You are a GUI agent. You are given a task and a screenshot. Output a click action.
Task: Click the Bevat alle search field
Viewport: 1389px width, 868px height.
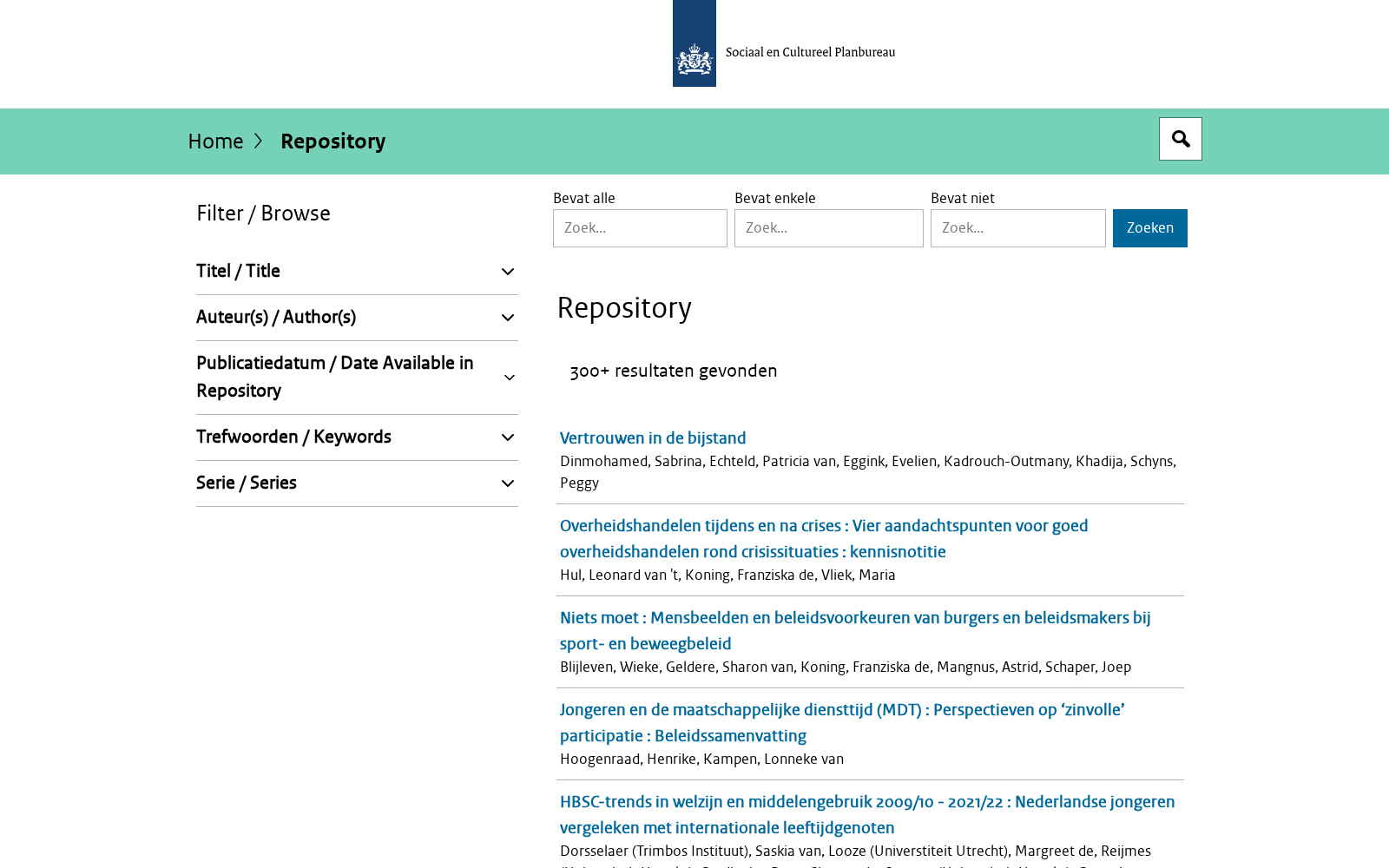pyautogui.click(x=640, y=228)
